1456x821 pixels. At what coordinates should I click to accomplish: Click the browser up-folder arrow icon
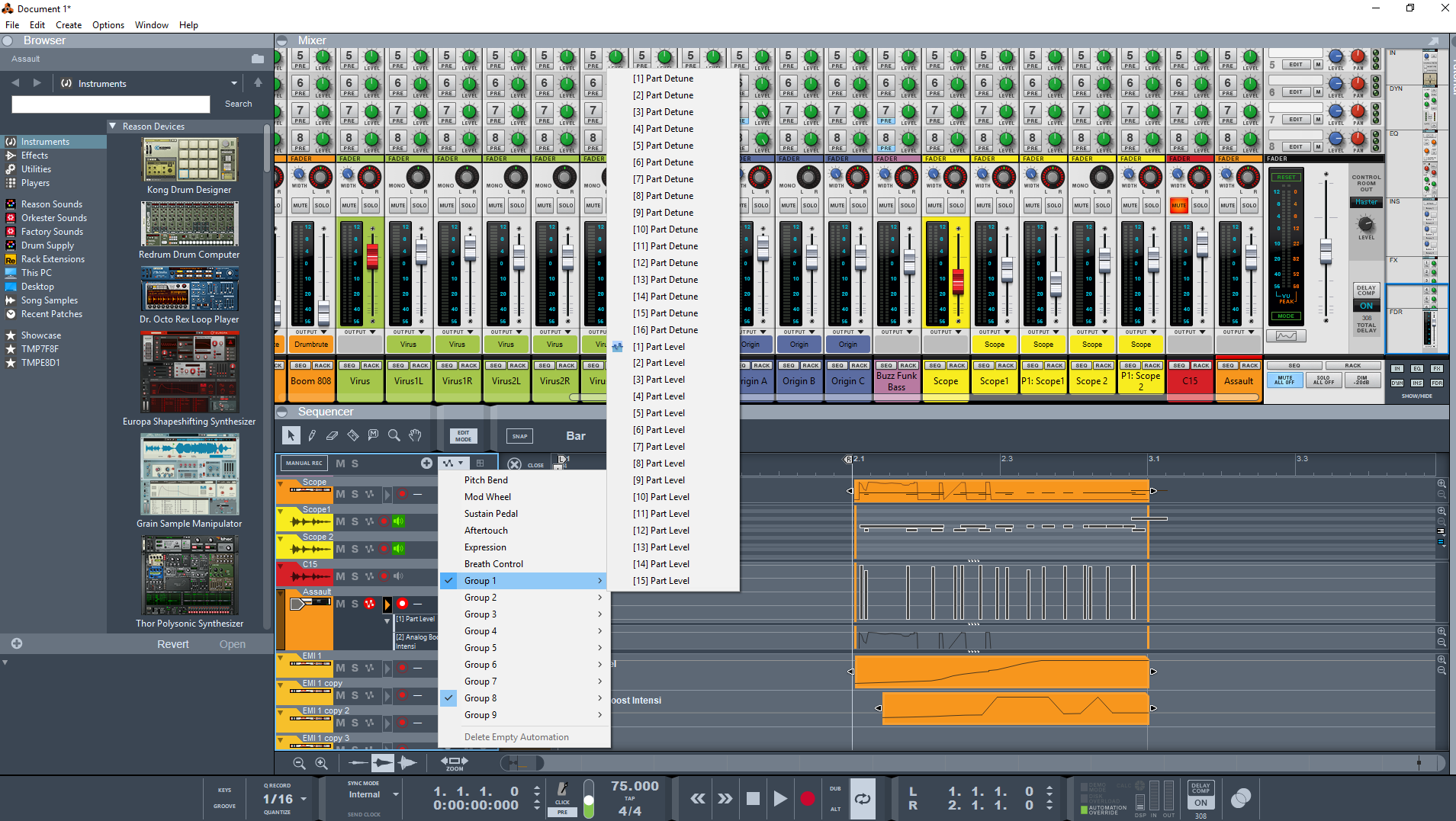pos(258,82)
